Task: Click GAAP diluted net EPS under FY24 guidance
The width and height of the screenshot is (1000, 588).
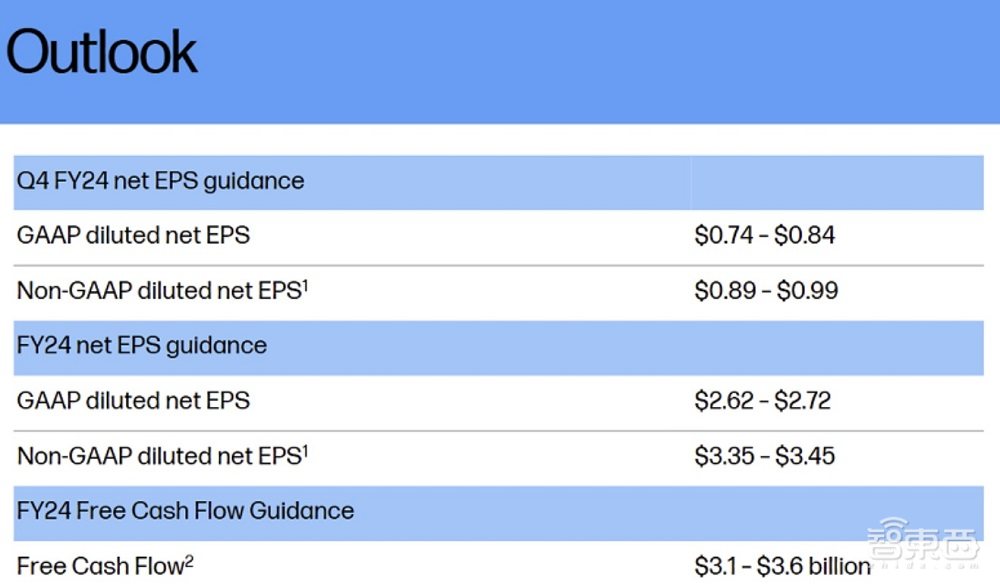Action: pos(133,401)
